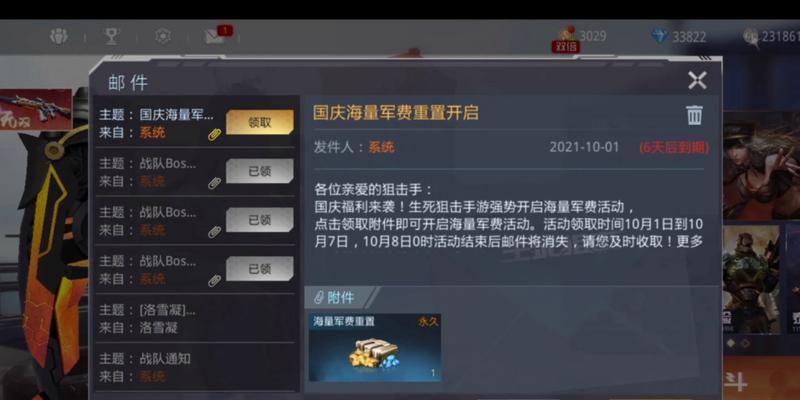Close the 邮件 dialog with the X
Viewport: 800px width, 400px height.
click(697, 80)
